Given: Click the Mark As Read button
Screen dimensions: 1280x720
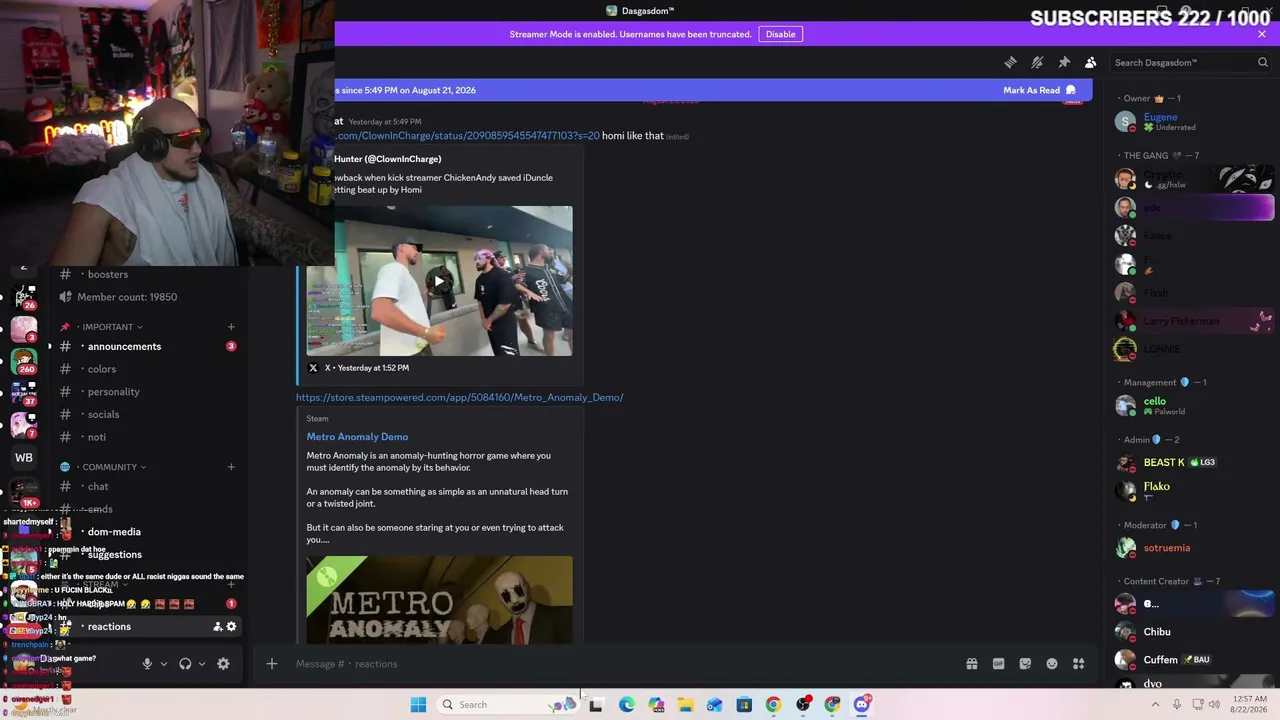Looking at the screenshot, I should click(x=1039, y=90).
